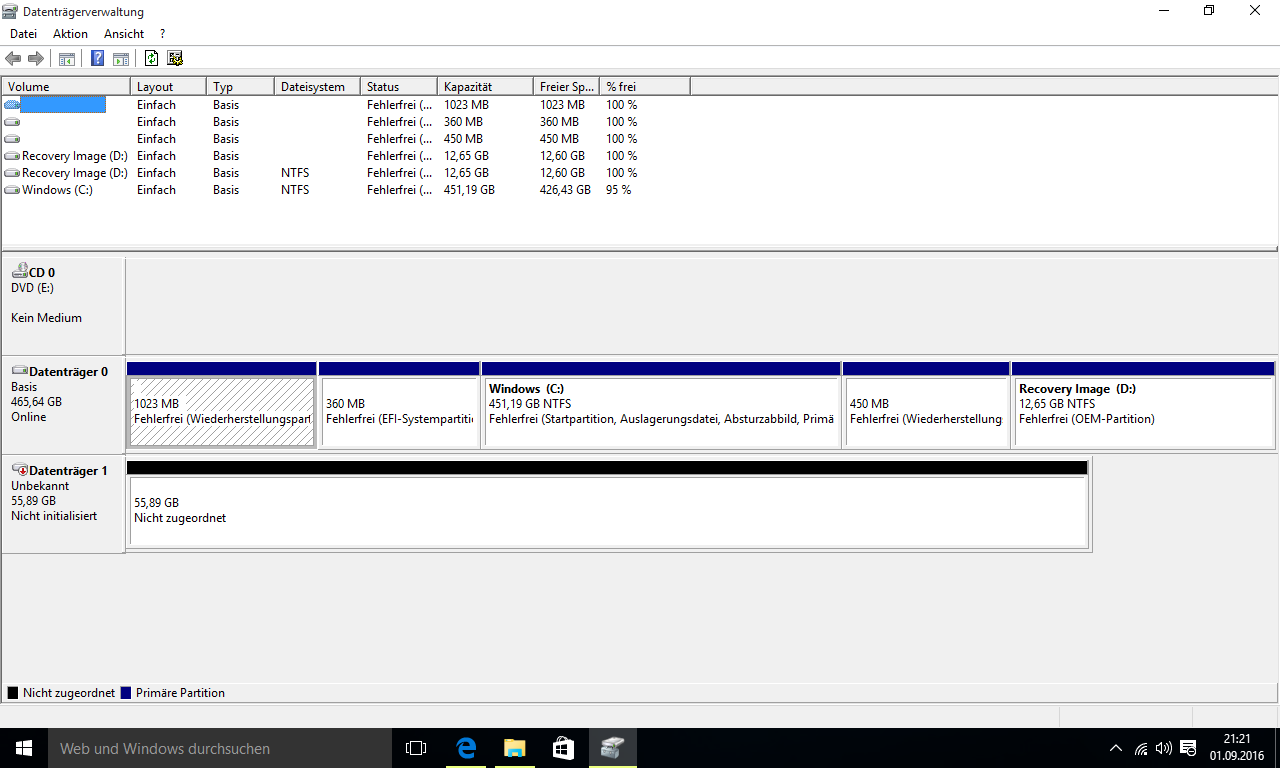Click the Refresh toolbar icon
1280x768 pixels.
point(152,58)
